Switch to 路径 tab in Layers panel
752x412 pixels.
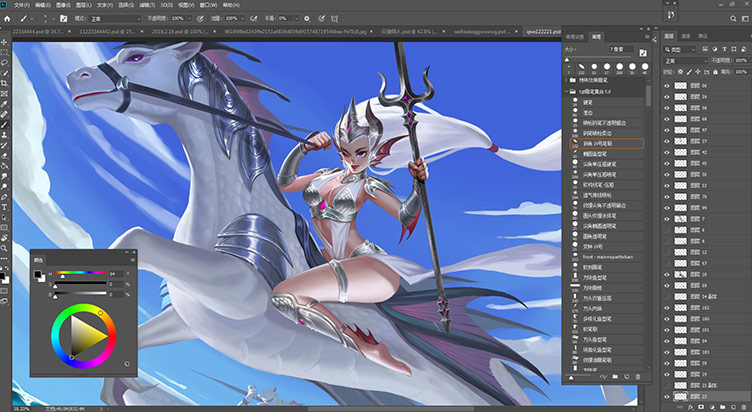(x=702, y=36)
